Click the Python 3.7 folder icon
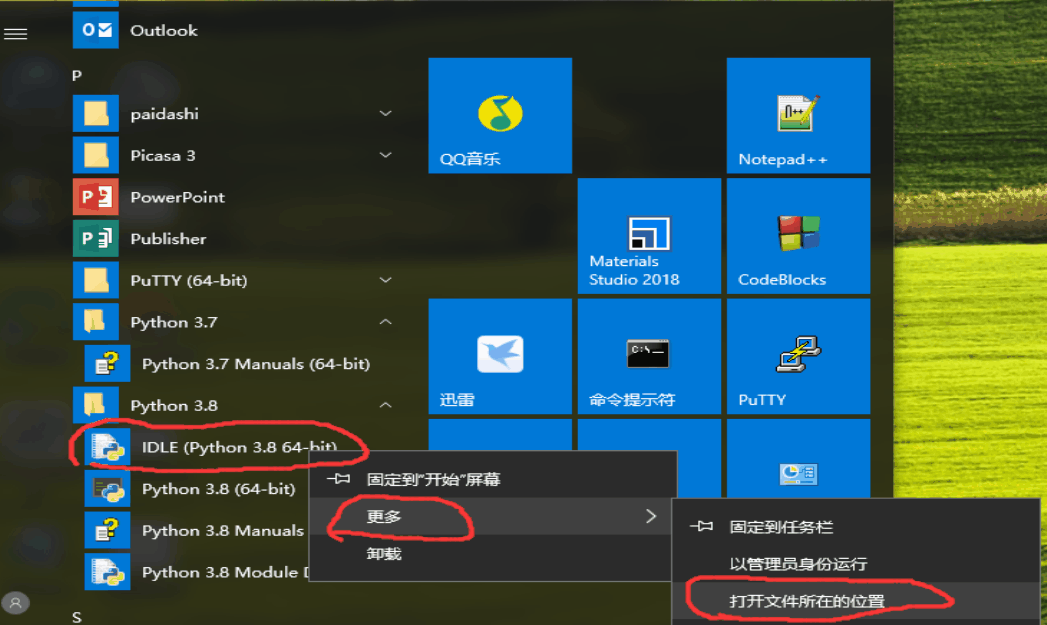 point(95,322)
